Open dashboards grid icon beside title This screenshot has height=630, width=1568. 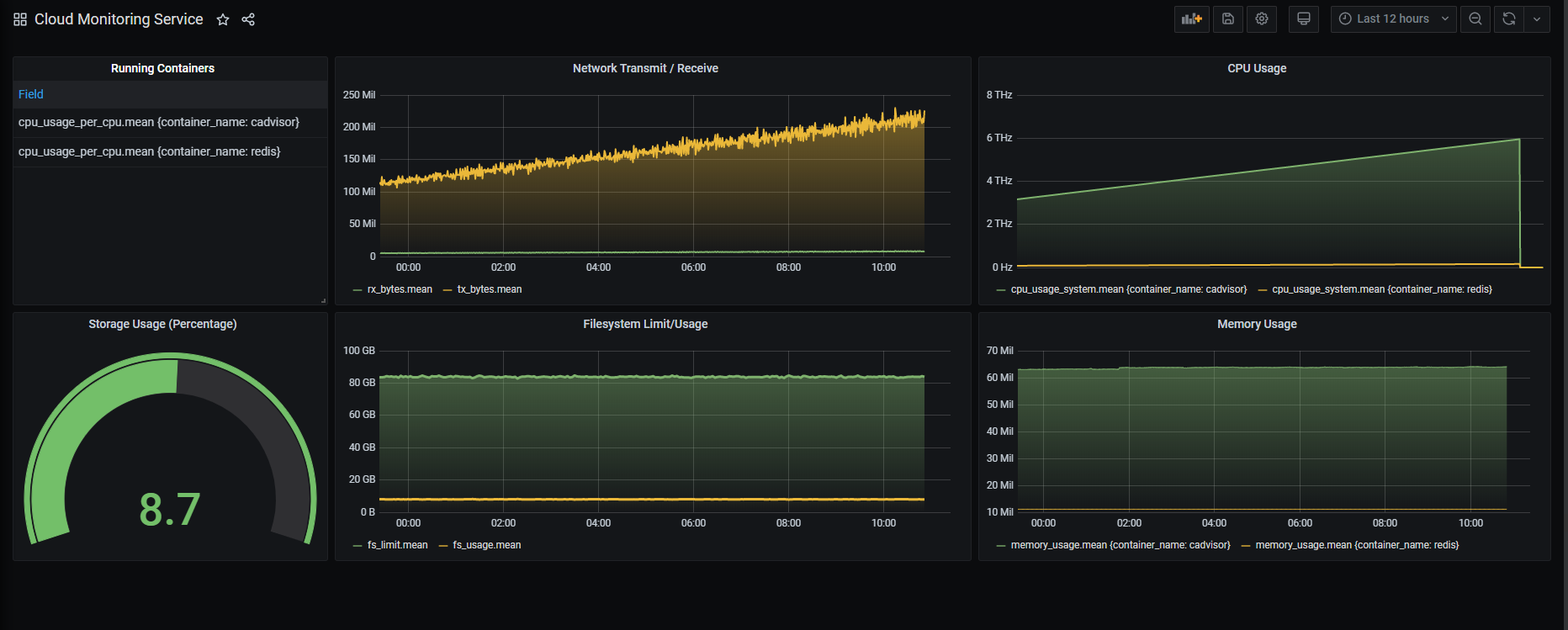tap(20, 19)
